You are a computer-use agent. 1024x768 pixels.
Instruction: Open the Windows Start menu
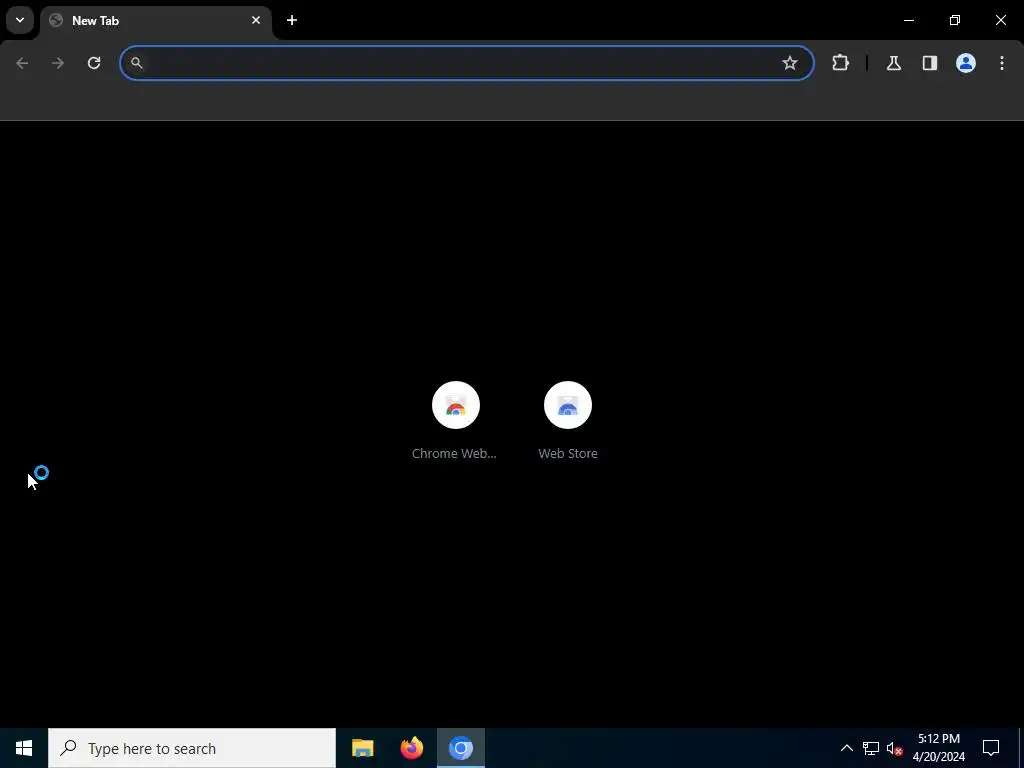tap(24, 748)
